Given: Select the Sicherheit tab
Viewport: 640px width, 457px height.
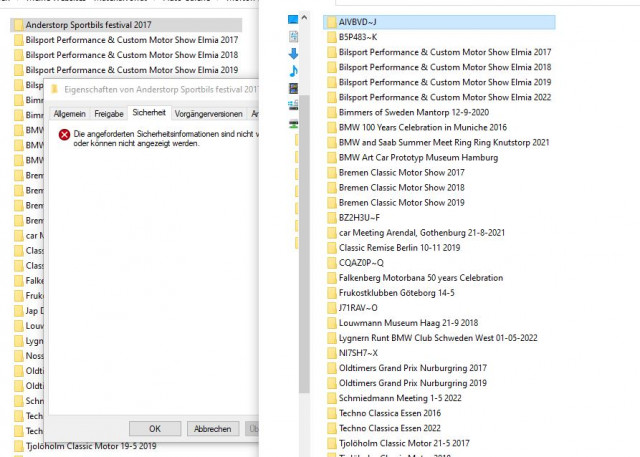Looking at the screenshot, I should pyautogui.click(x=149, y=113).
